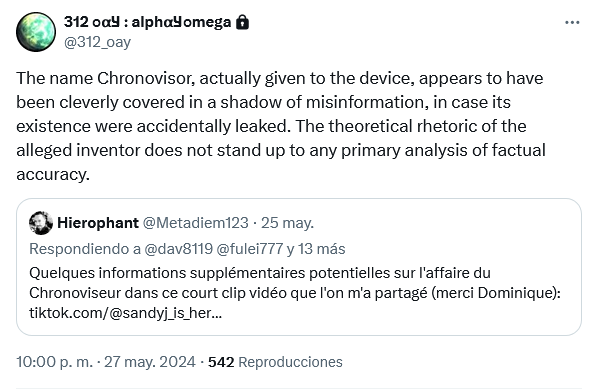This screenshot has height=390, width=598.
Task: Open the quoted tweet French text body
Action: coord(295,293)
